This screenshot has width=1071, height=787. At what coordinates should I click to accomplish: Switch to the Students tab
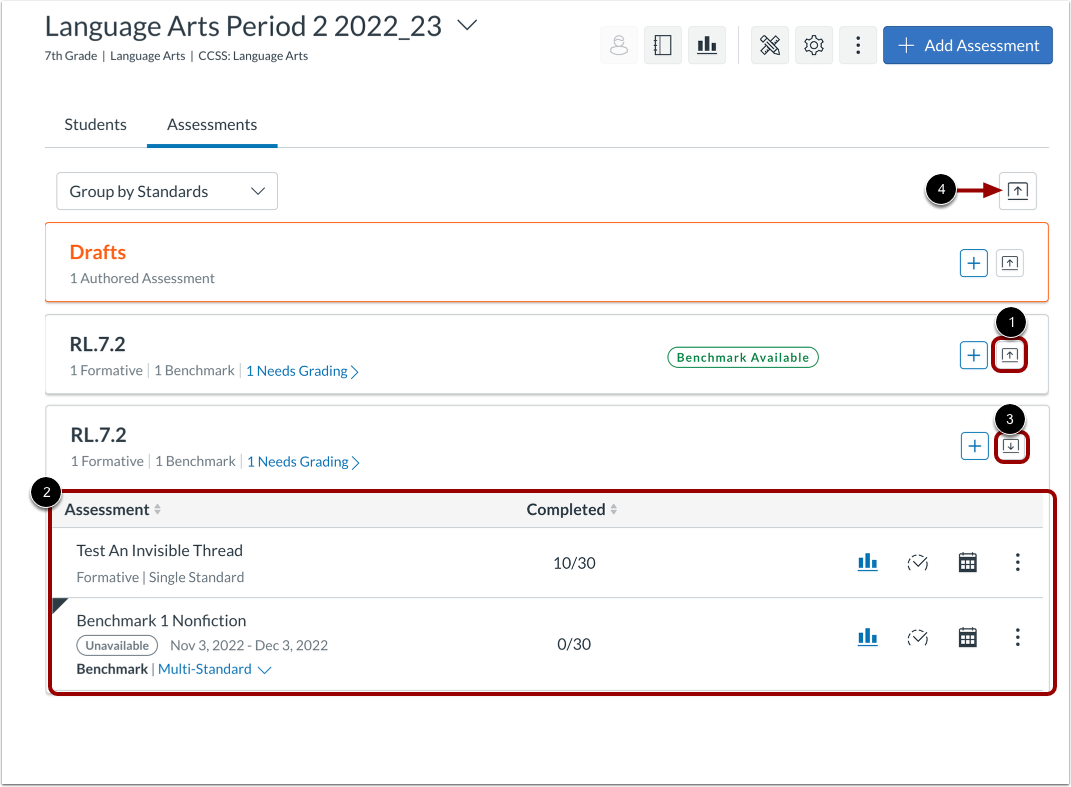96,124
